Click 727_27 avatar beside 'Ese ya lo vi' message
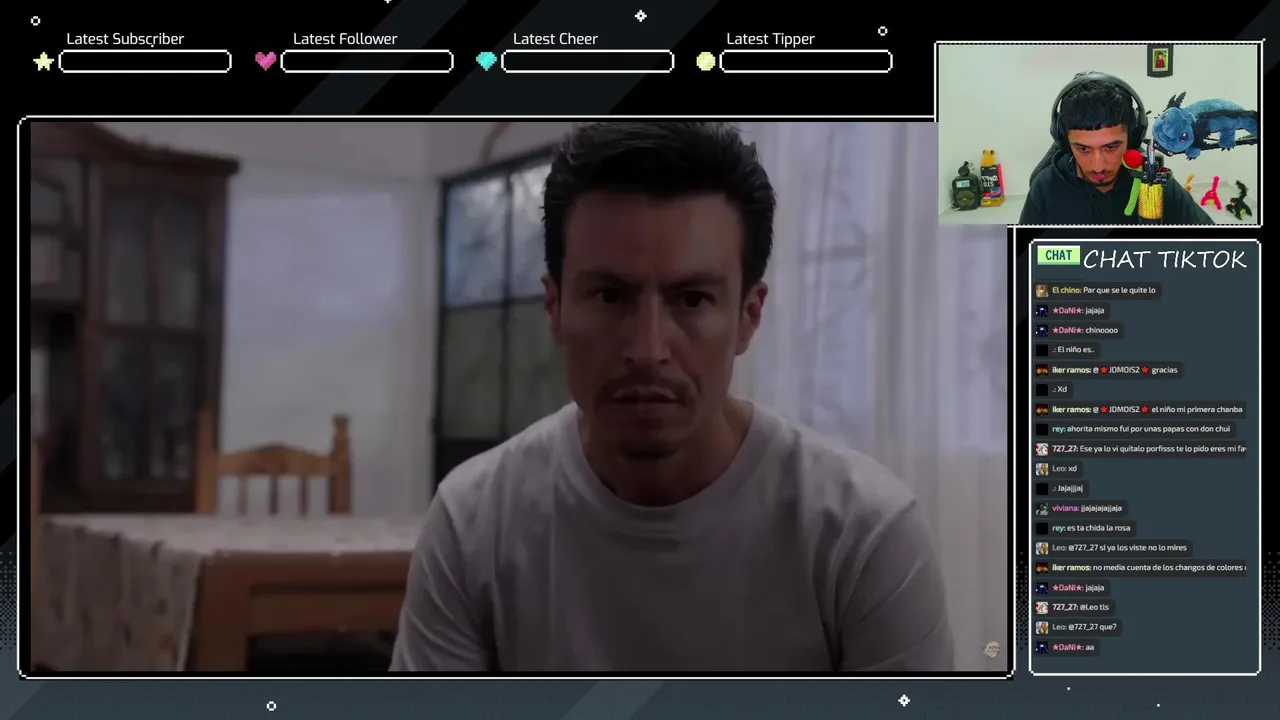1280x720 pixels. (x=1042, y=449)
